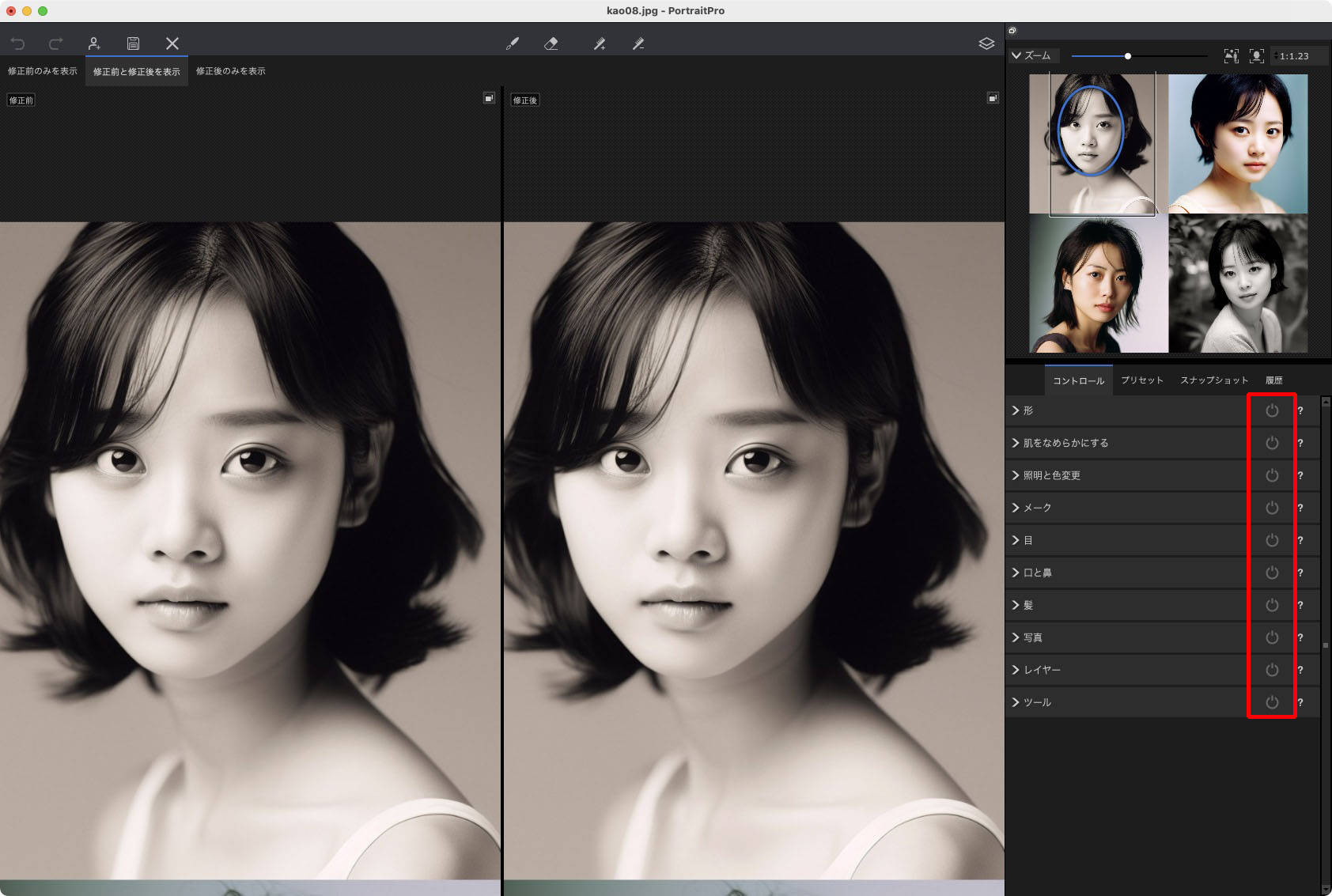
Task: Click 修正後のみを表示 view button
Action: 230,71
